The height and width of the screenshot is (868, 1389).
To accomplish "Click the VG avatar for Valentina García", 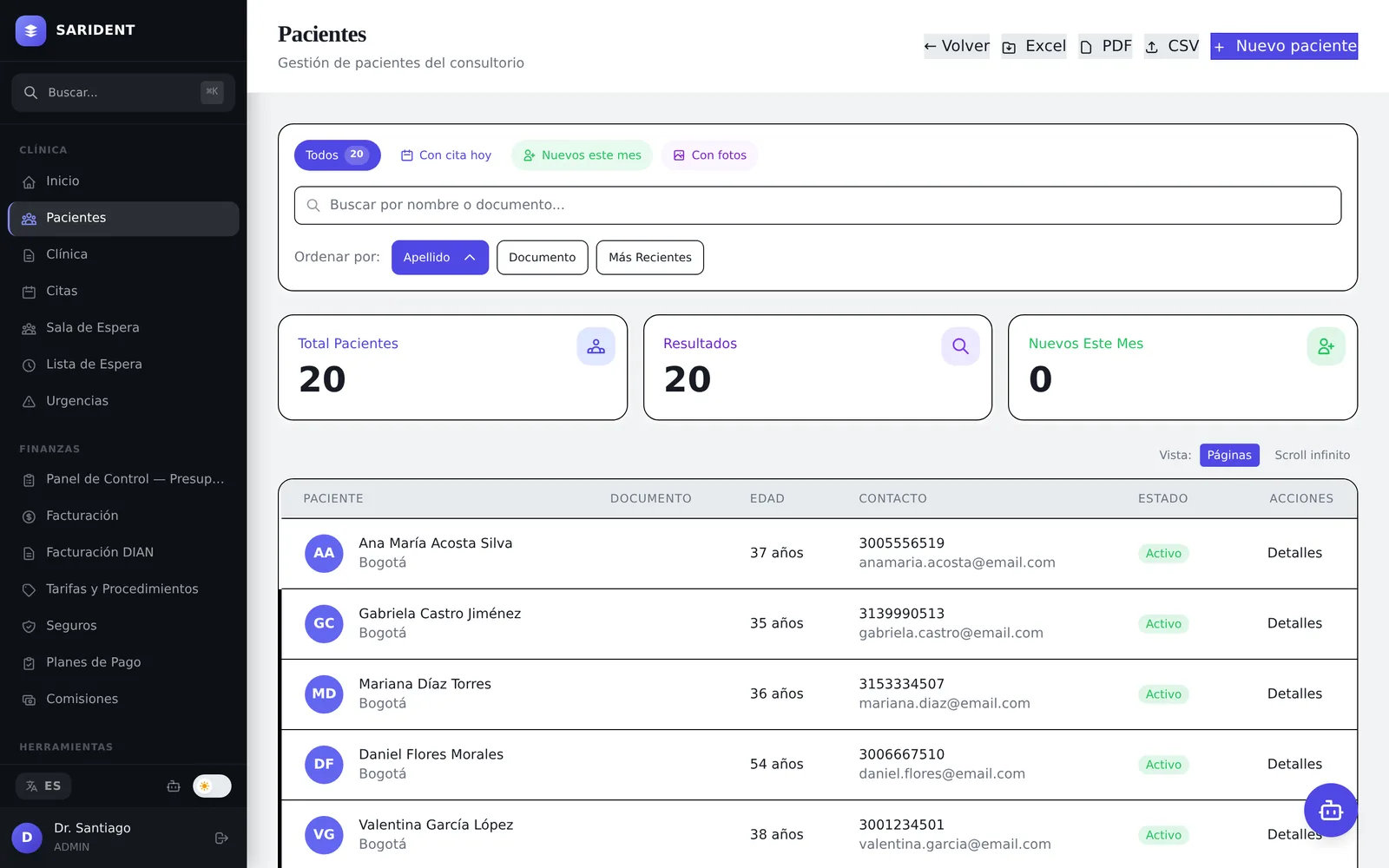I will (x=324, y=834).
